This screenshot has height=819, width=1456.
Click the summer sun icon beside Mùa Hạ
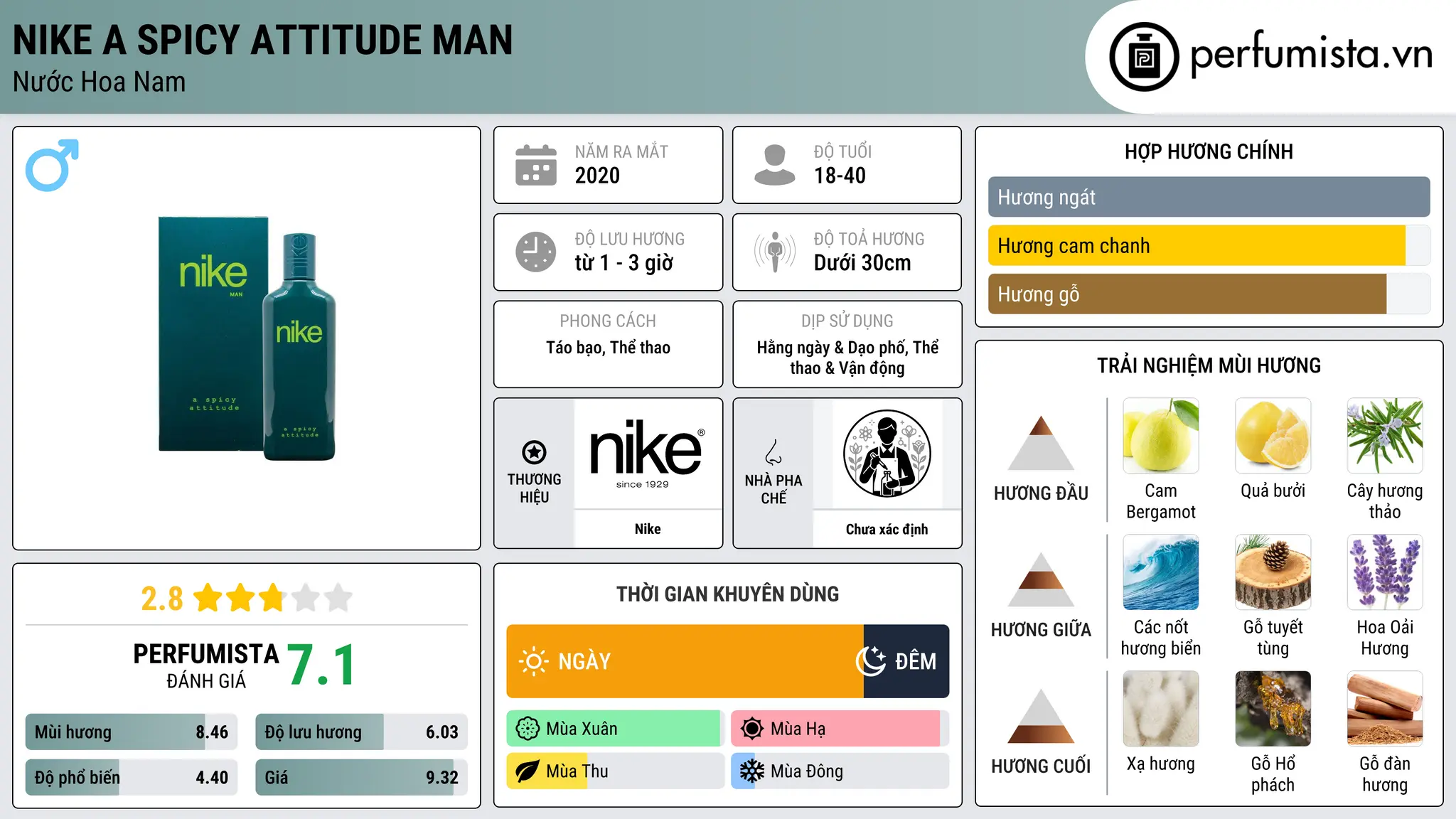pyautogui.click(x=752, y=729)
